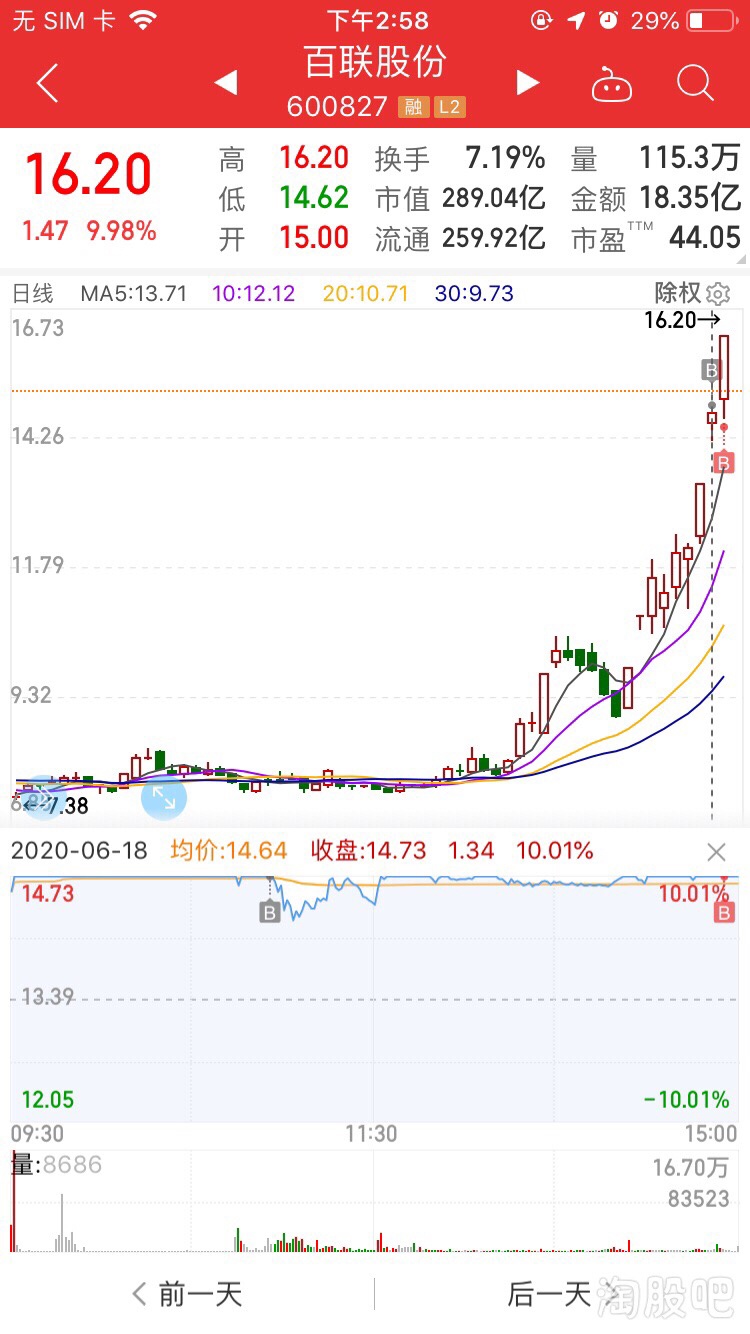Viewport: 750px width, 1334px height.
Task: Tap MA5:13.71 indicator label
Action: 134,293
